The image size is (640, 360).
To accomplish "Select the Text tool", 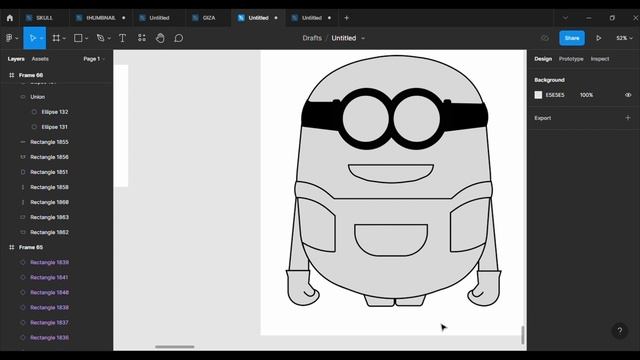I will [122, 38].
